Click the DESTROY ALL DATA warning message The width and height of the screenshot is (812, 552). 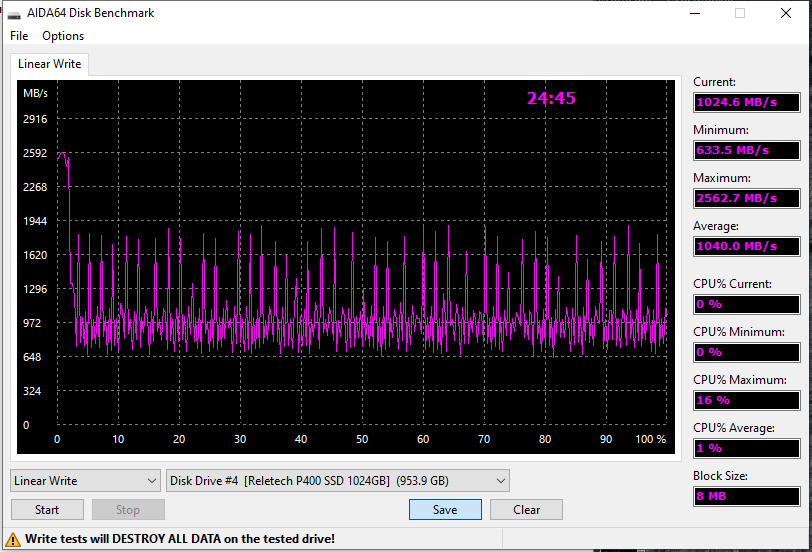(x=180, y=539)
